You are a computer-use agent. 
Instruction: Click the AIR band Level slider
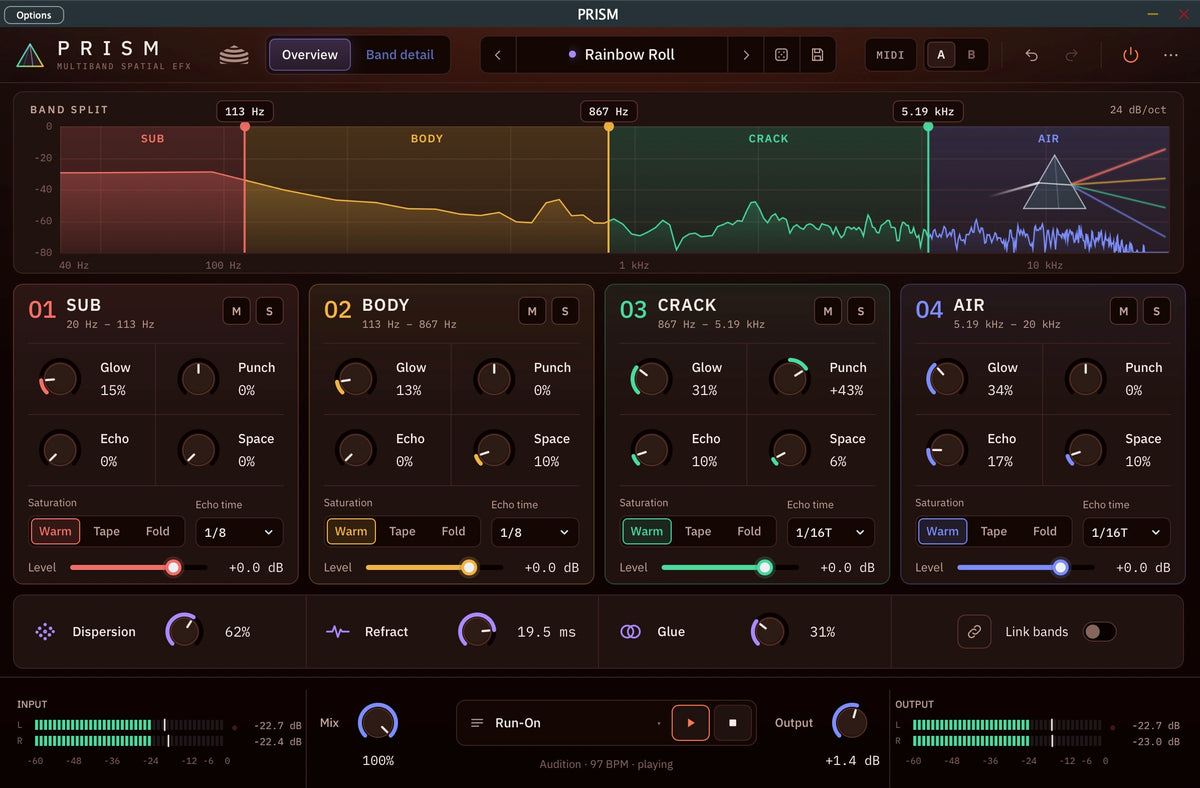(x=1025, y=567)
